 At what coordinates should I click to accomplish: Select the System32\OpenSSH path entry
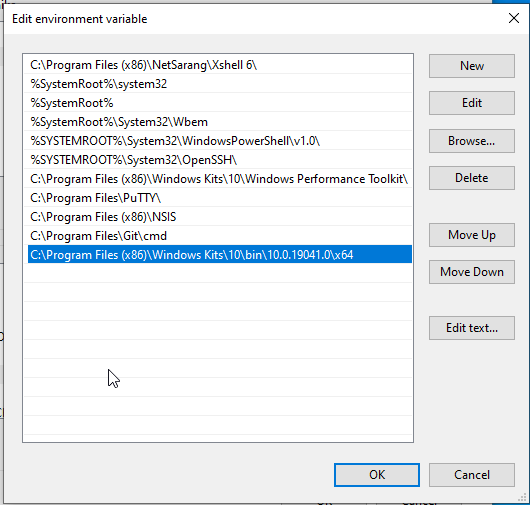[220, 160]
